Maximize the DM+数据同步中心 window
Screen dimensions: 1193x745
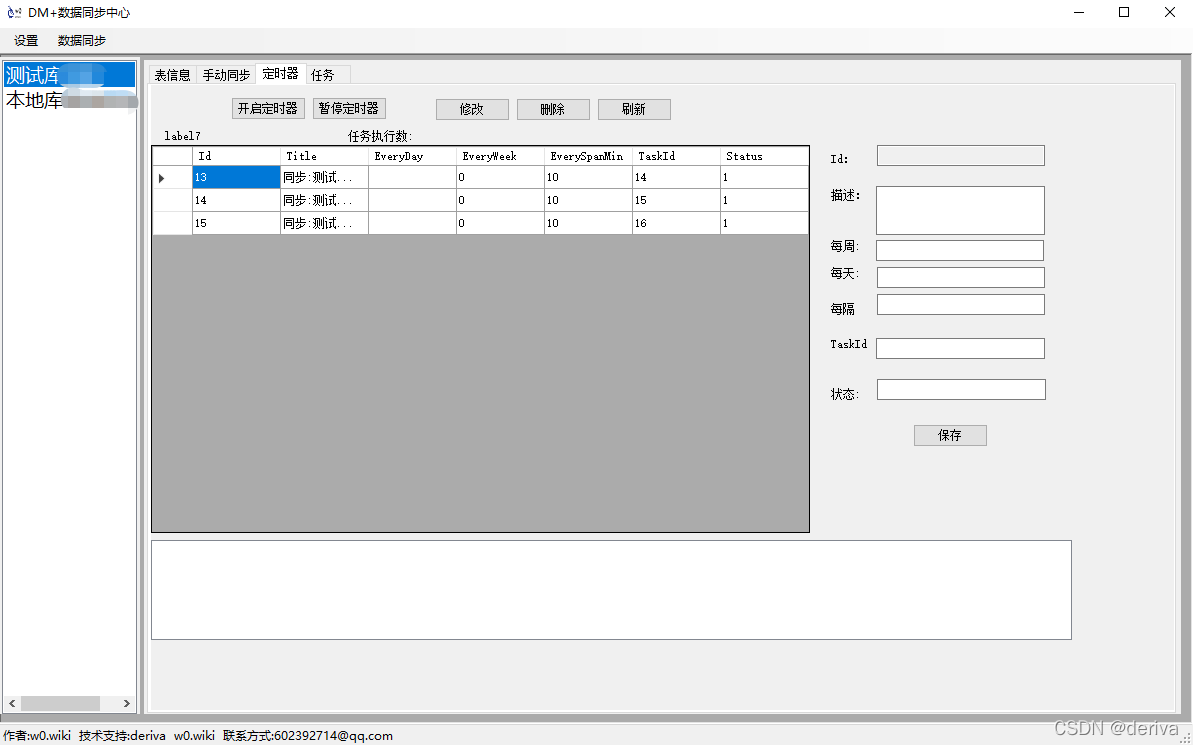pos(1125,12)
